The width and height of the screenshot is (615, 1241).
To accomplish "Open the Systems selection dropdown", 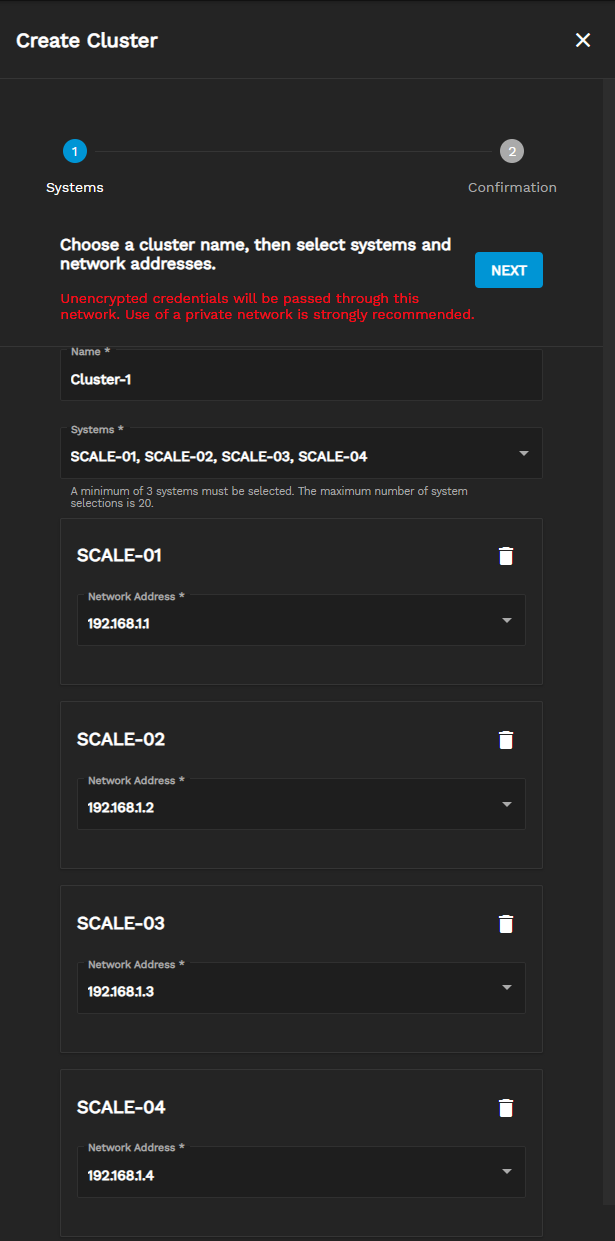I will pyautogui.click(x=290, y=457).
